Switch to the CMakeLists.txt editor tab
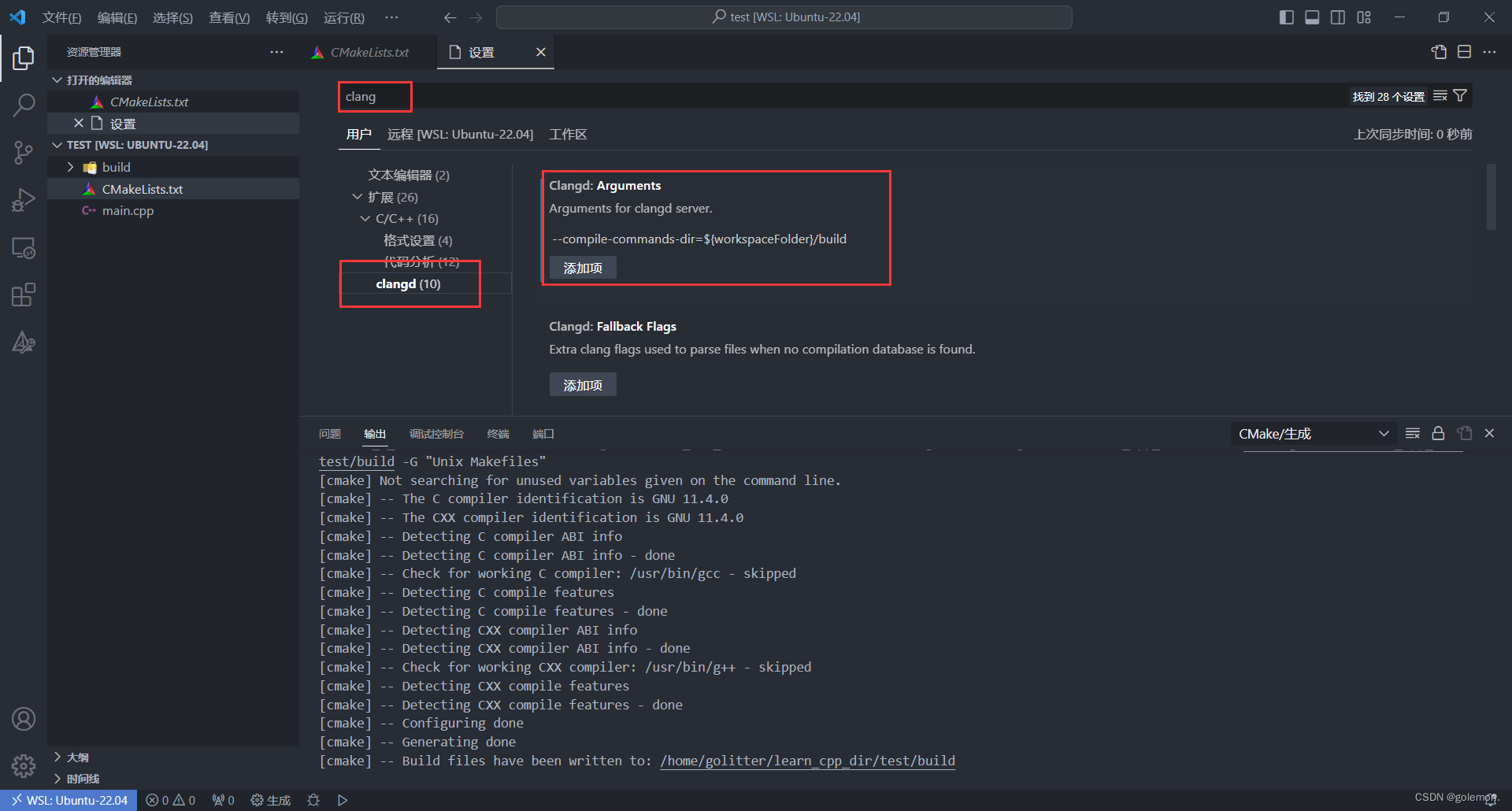 tap(369, 52)
